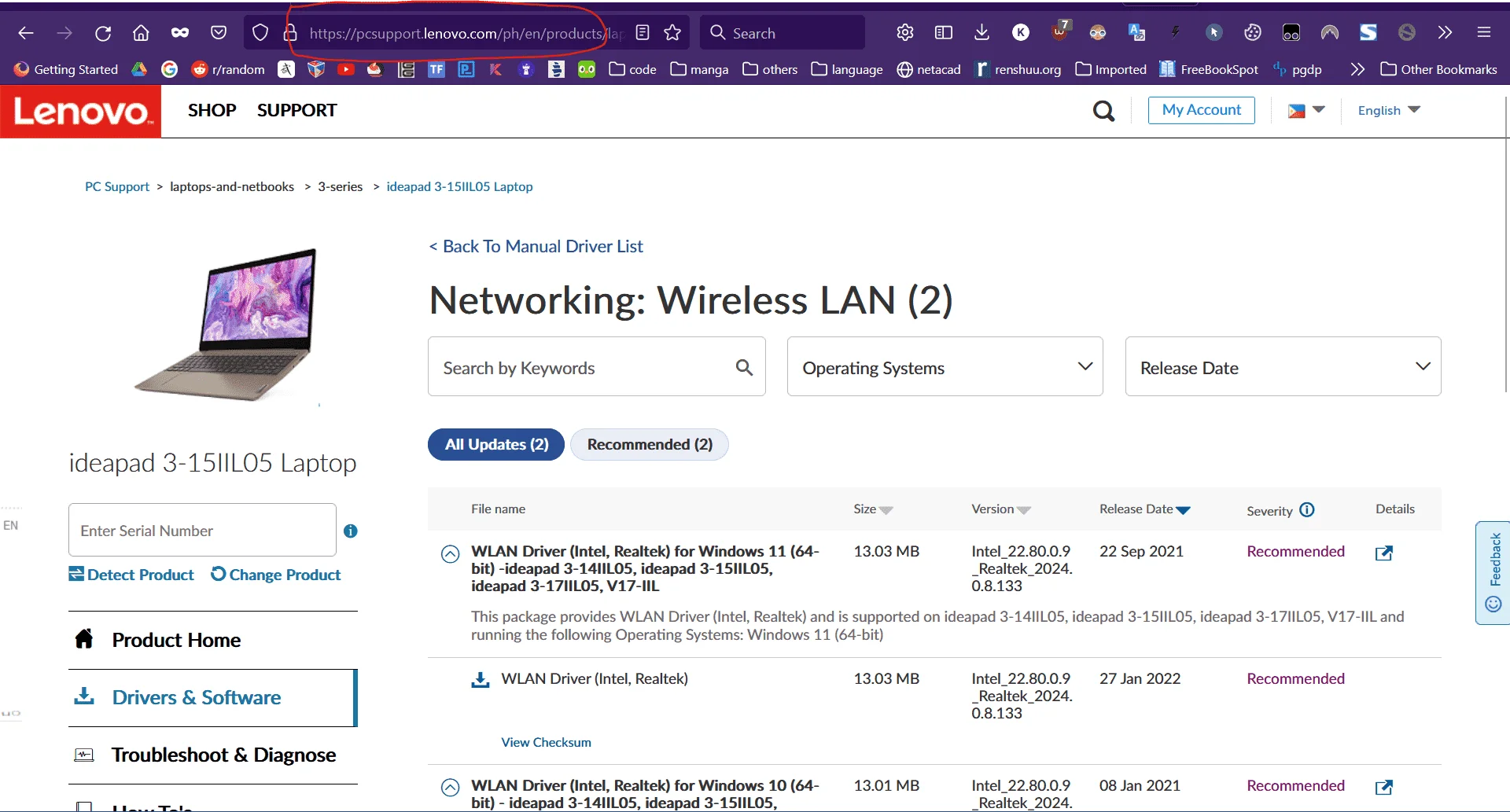This screenshot has width=1510, height=812.
Task: Open the SHOP menu
Action: [x=212, y=110]
